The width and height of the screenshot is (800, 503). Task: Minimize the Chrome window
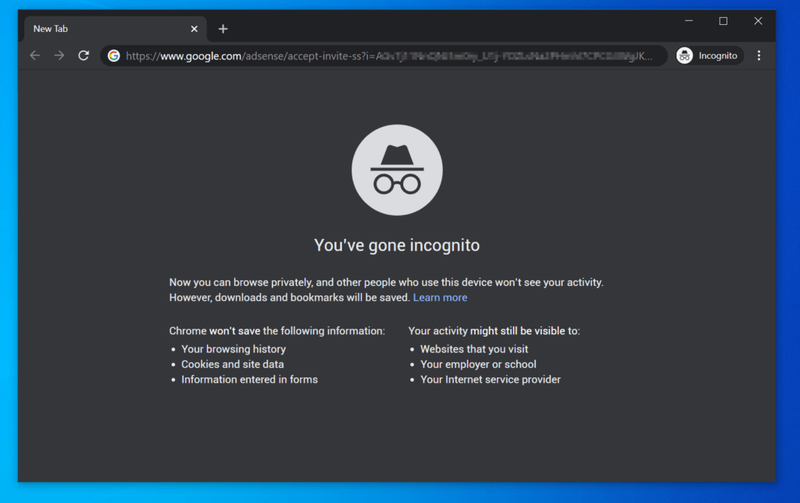tap(689, 21)
